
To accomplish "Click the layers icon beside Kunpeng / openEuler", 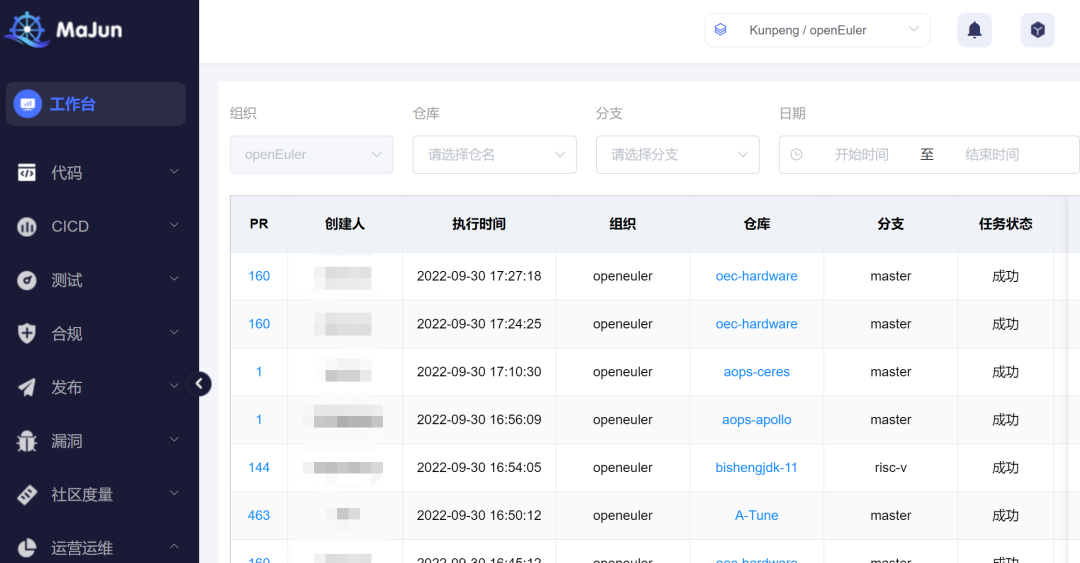I will (x=720, y=30).
